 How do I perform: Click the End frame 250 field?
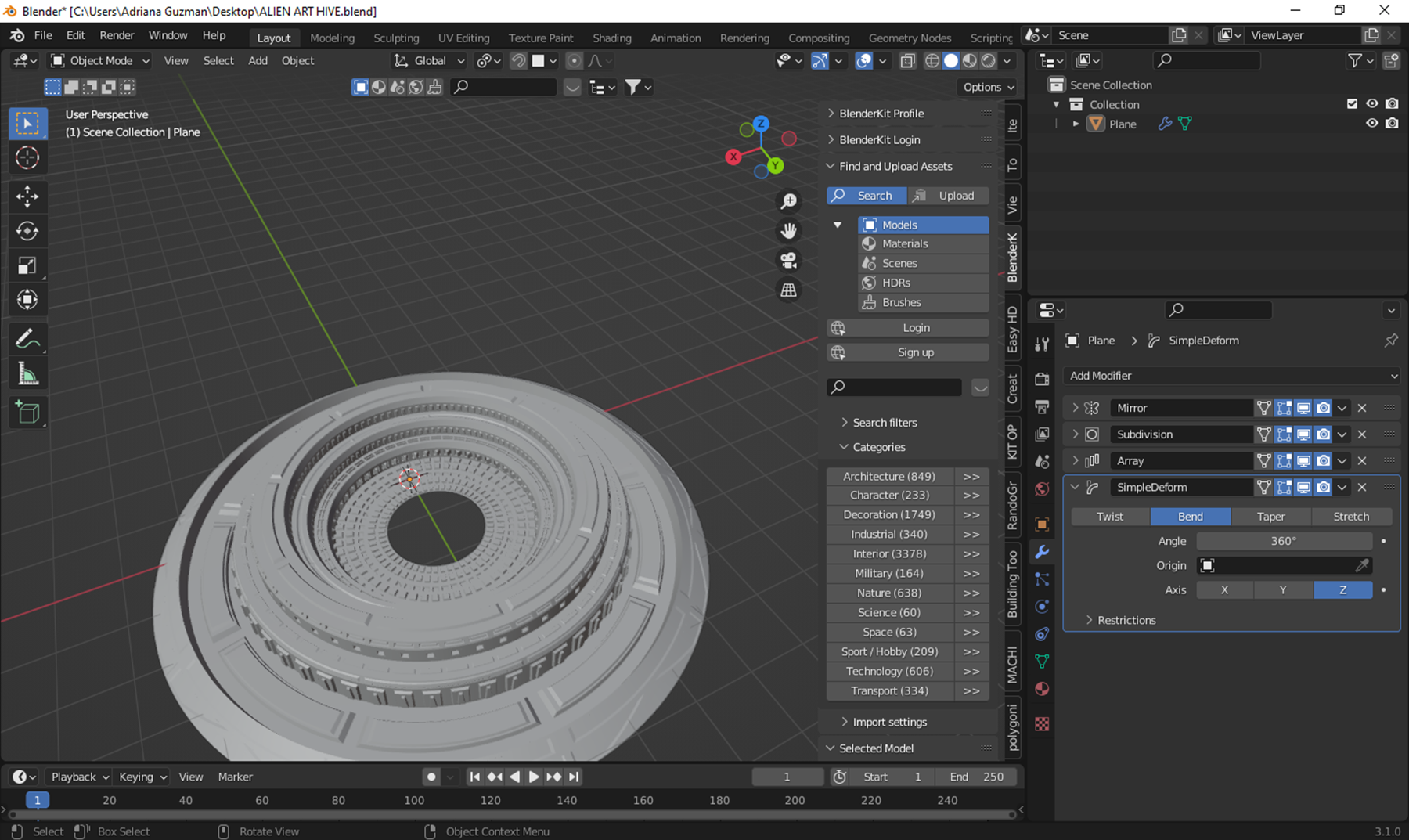977,777
